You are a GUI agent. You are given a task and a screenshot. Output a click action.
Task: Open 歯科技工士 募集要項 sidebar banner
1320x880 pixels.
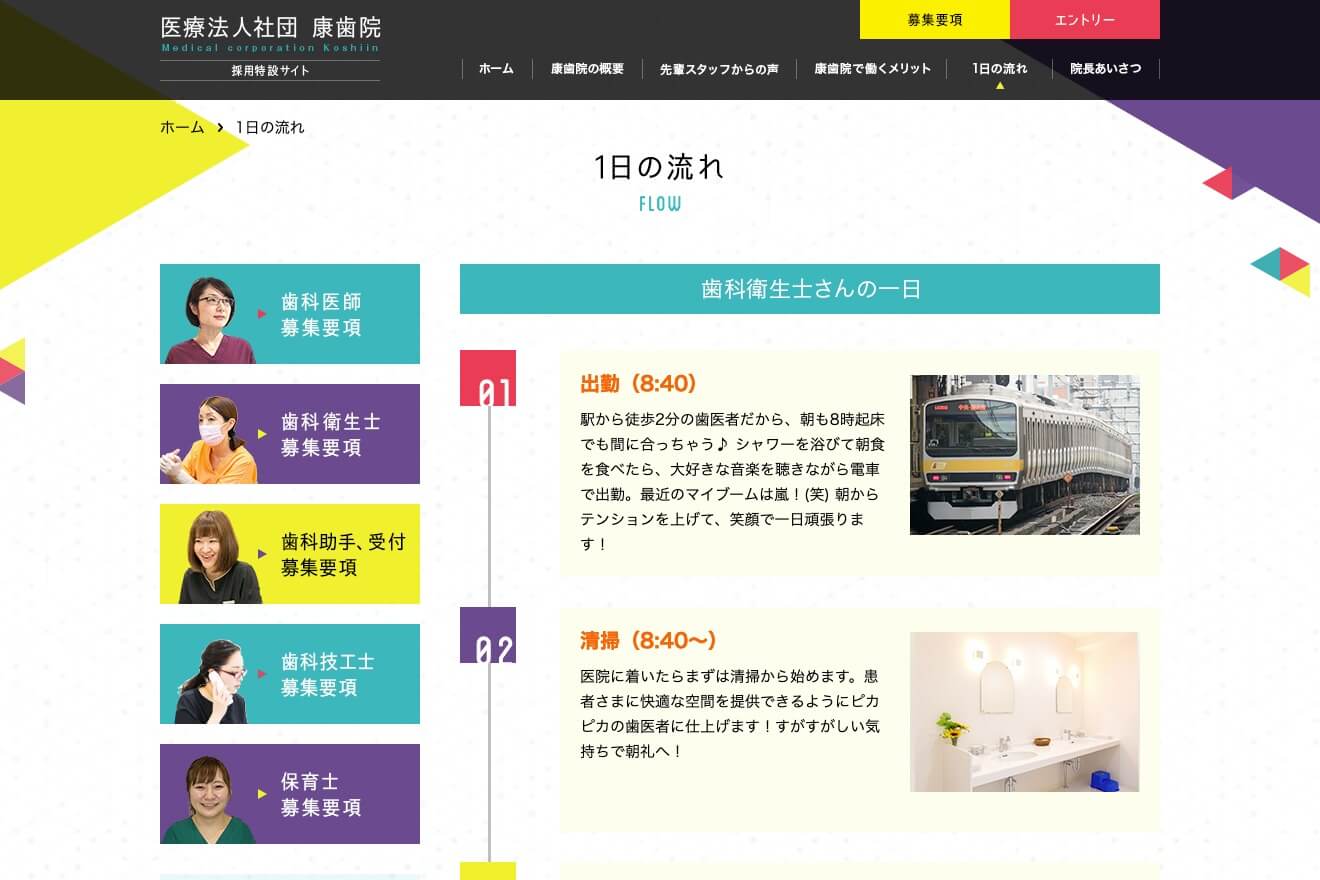click(x=290, y=674)
